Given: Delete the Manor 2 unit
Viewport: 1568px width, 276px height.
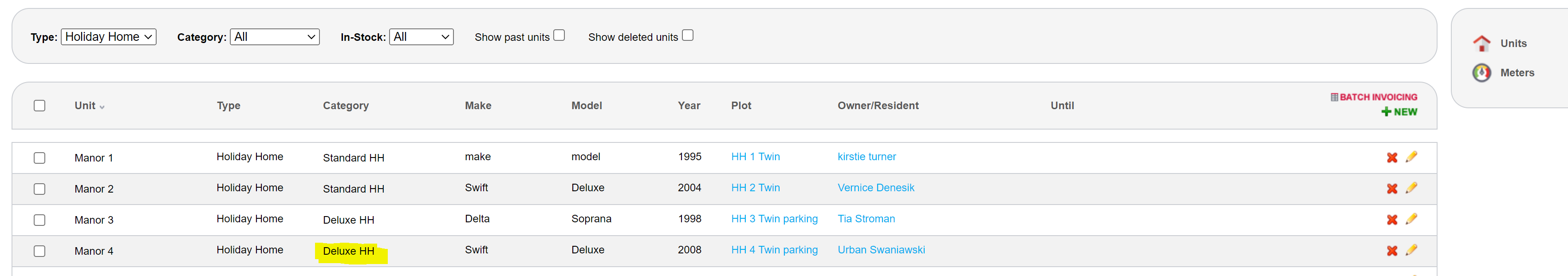Looking at the screenshot, I should coord(1391,189).
